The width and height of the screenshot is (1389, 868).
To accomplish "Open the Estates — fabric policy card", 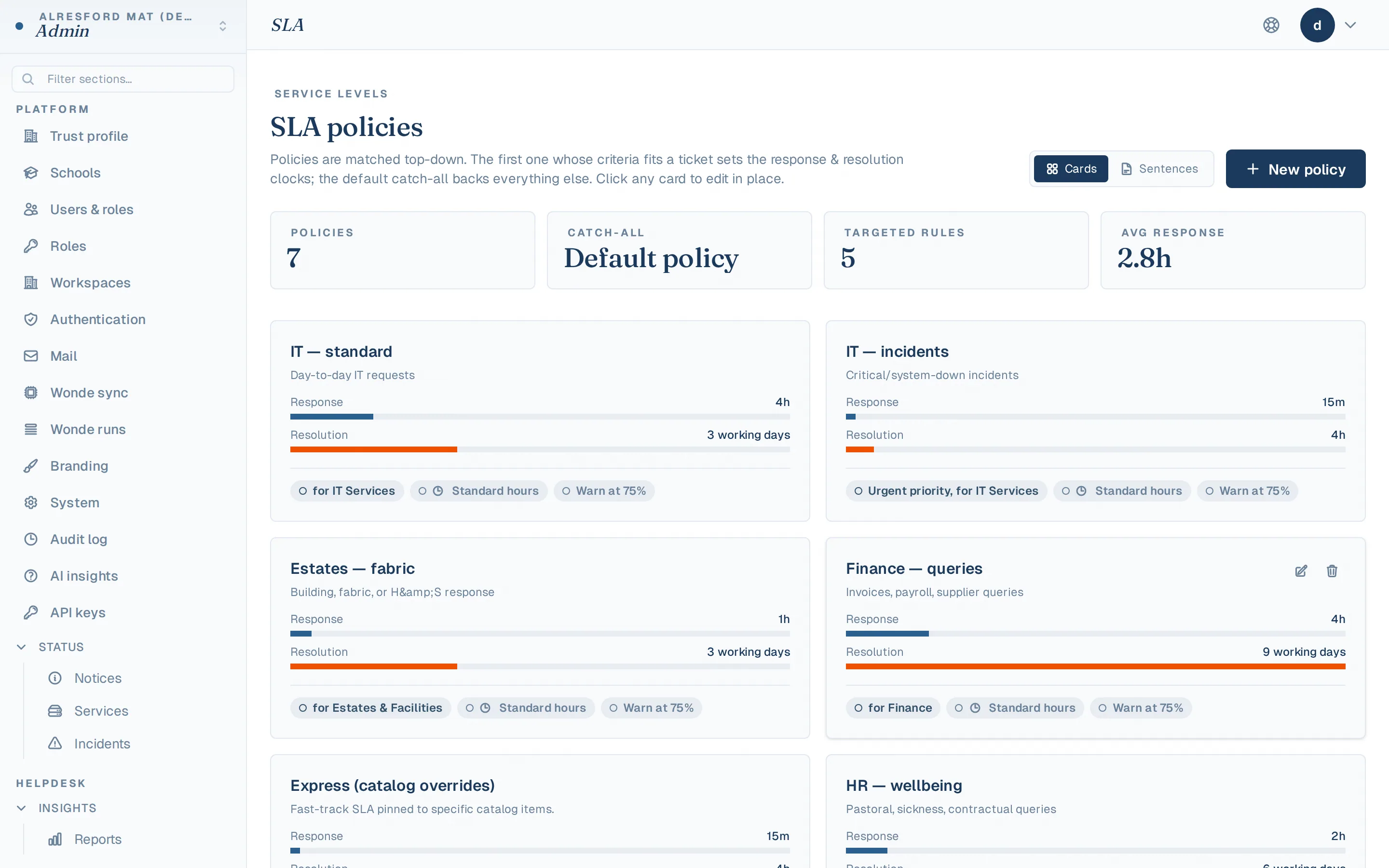I will pos(540,638).
